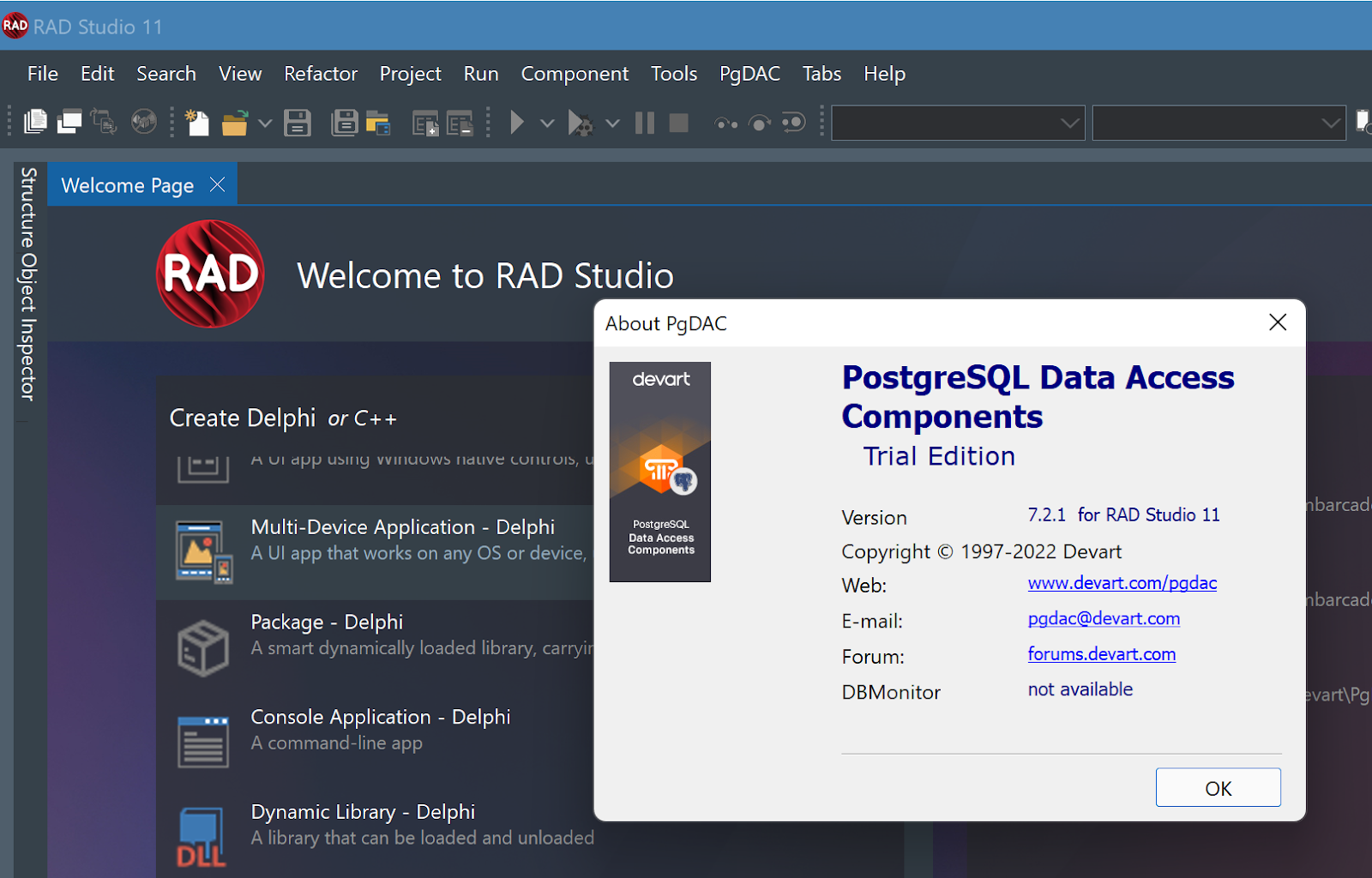Image resolution: width=1372 pixels, height=878 pixels.
Task: Click the pgdac@devart.com email link
Action: click(1104, 619)
